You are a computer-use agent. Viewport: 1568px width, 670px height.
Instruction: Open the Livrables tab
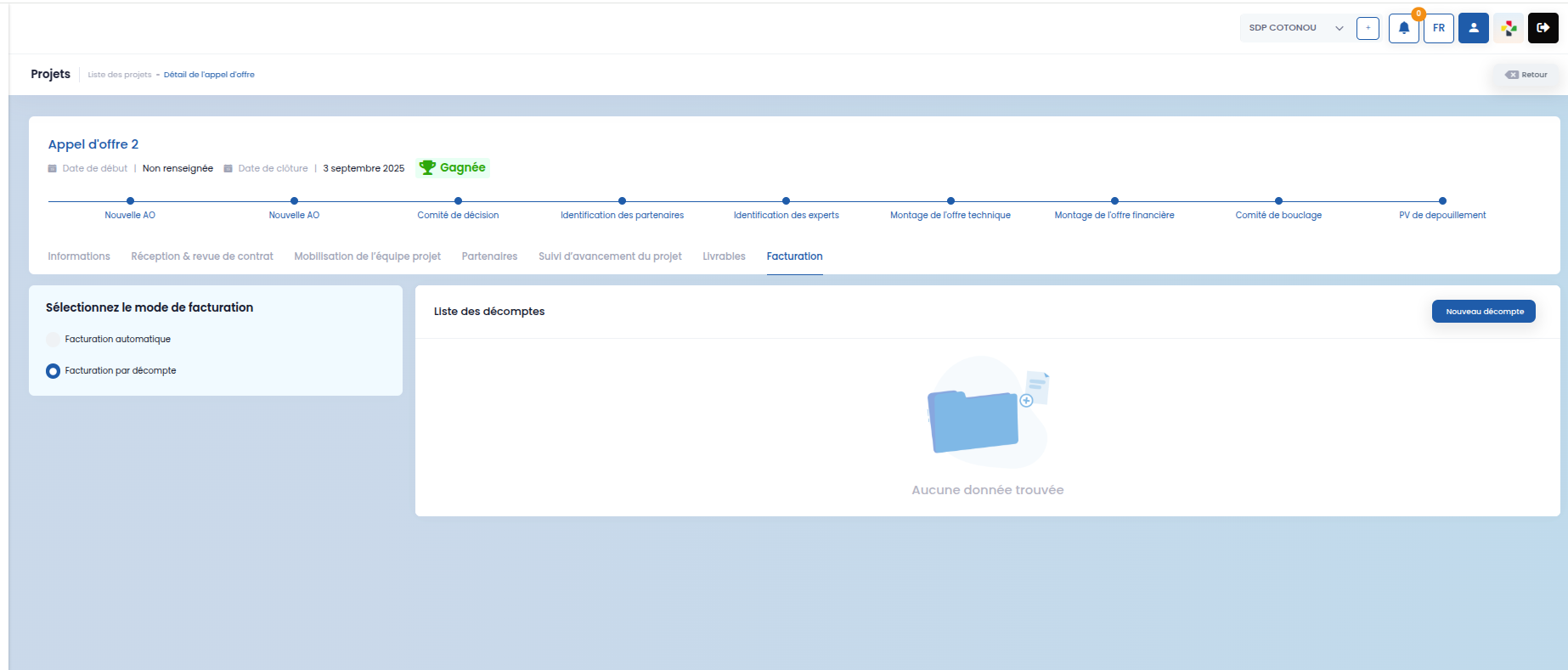tap(724, 256)
